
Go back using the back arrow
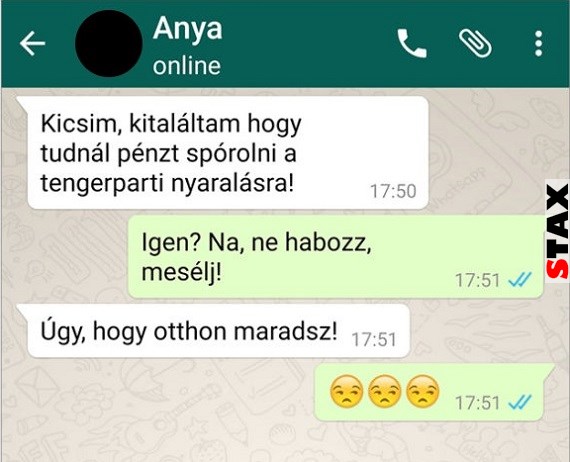click(x=32, y=43)
